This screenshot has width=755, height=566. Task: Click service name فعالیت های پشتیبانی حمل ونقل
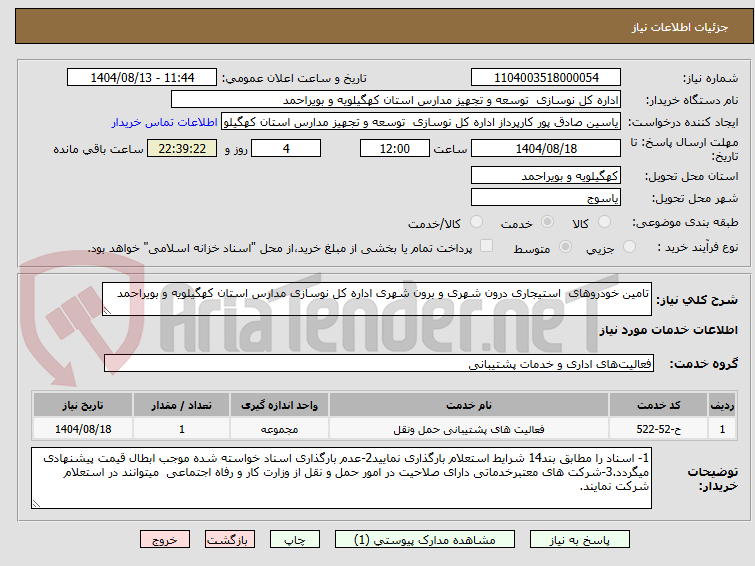469,429
